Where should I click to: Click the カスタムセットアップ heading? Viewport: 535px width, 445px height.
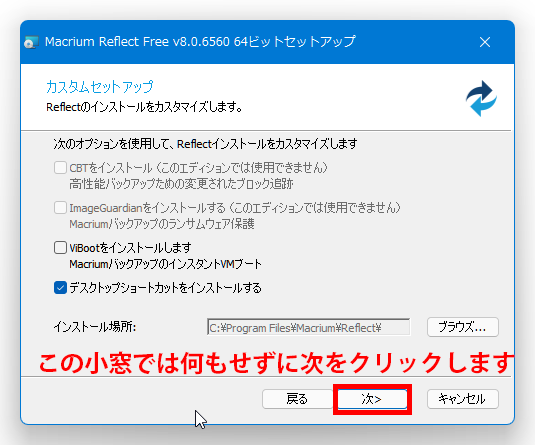point(100,87)
